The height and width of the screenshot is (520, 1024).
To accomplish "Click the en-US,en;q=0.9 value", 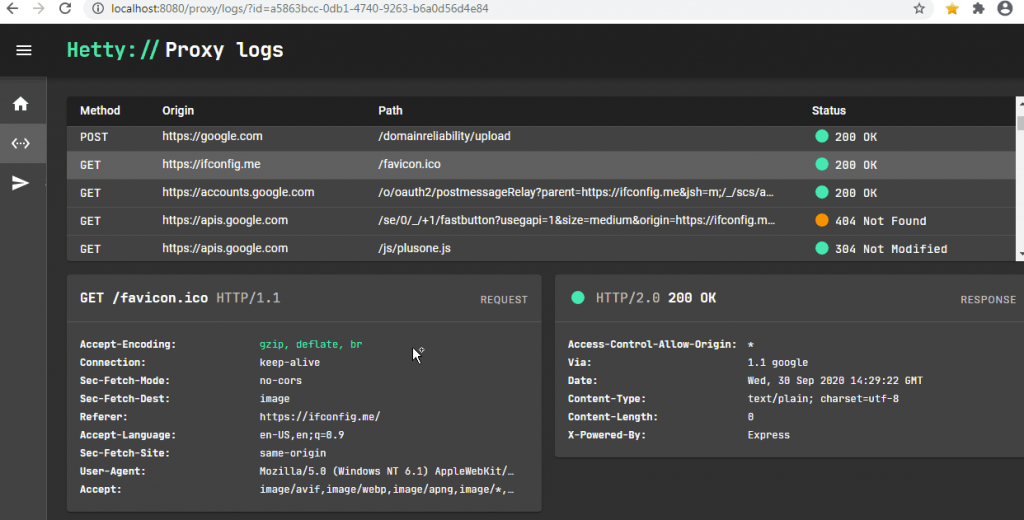I will pos(302,435).
